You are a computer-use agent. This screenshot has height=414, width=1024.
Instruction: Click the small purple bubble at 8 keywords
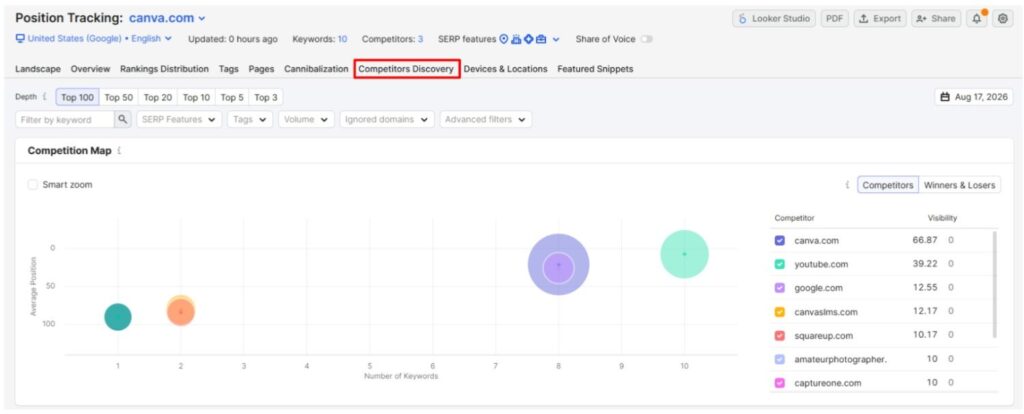pyautogui.click(x=558, y=268)
